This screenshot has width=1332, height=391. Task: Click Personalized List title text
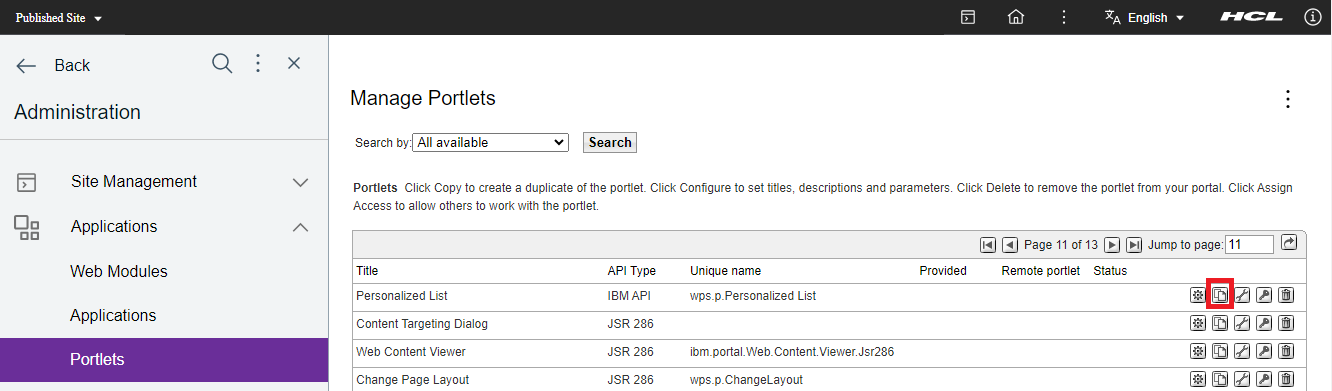coord(402,296)
